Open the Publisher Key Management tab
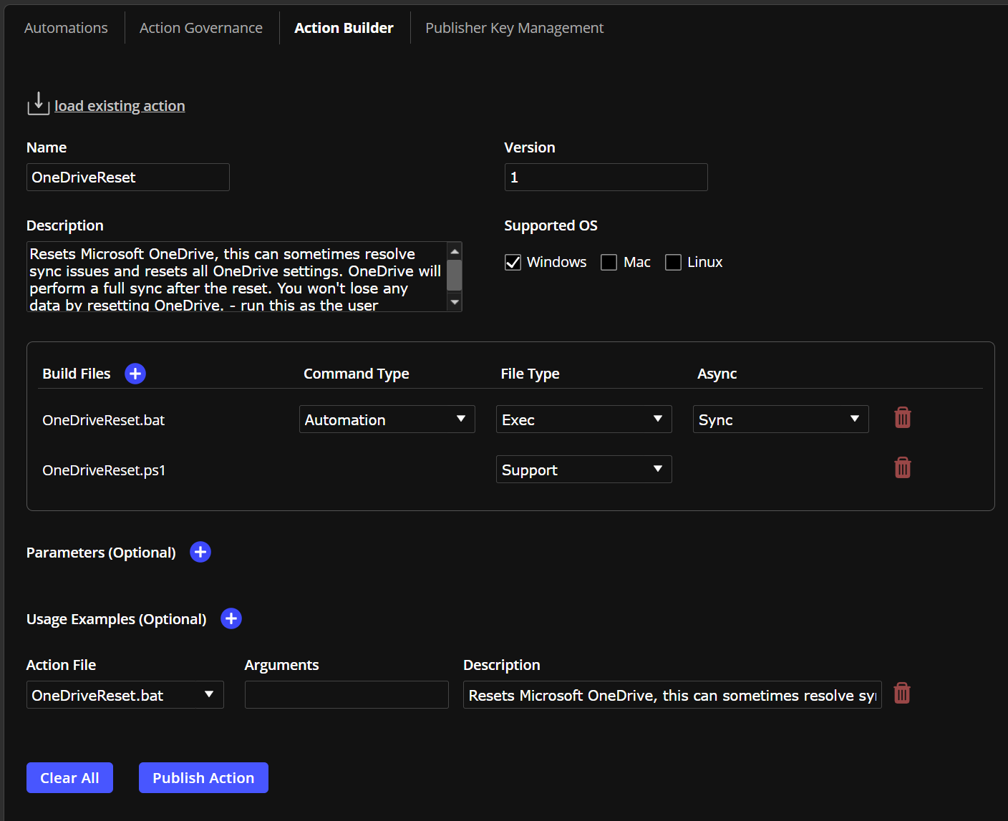Viewport: 1008px width, 821px height. pyautogui.click(x=514, y=28)
